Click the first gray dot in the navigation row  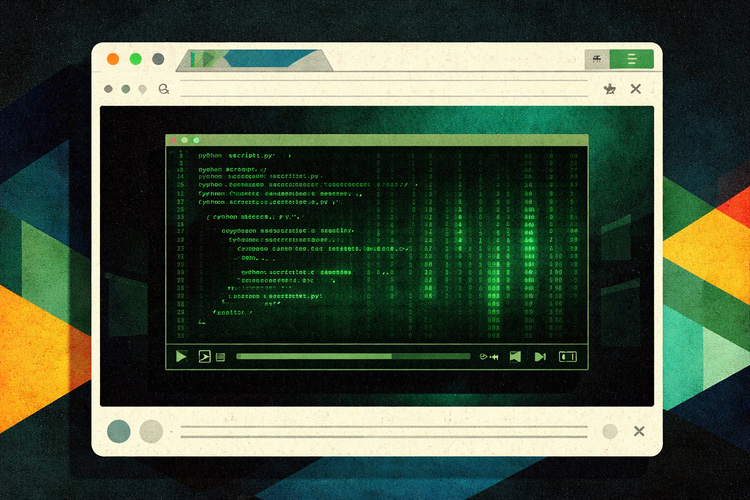(x=108, y=89)
